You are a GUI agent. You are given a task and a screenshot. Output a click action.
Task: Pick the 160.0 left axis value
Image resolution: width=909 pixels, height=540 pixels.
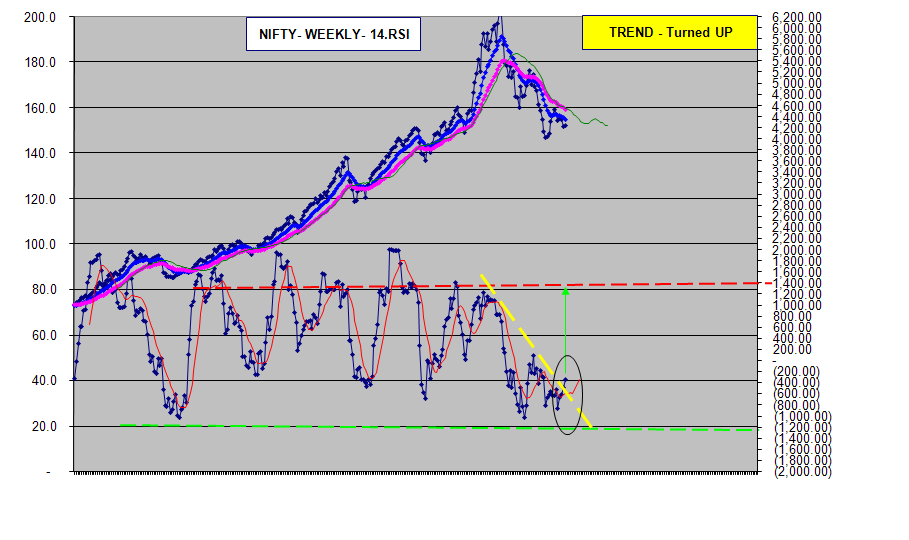click(x=40, y=108)
